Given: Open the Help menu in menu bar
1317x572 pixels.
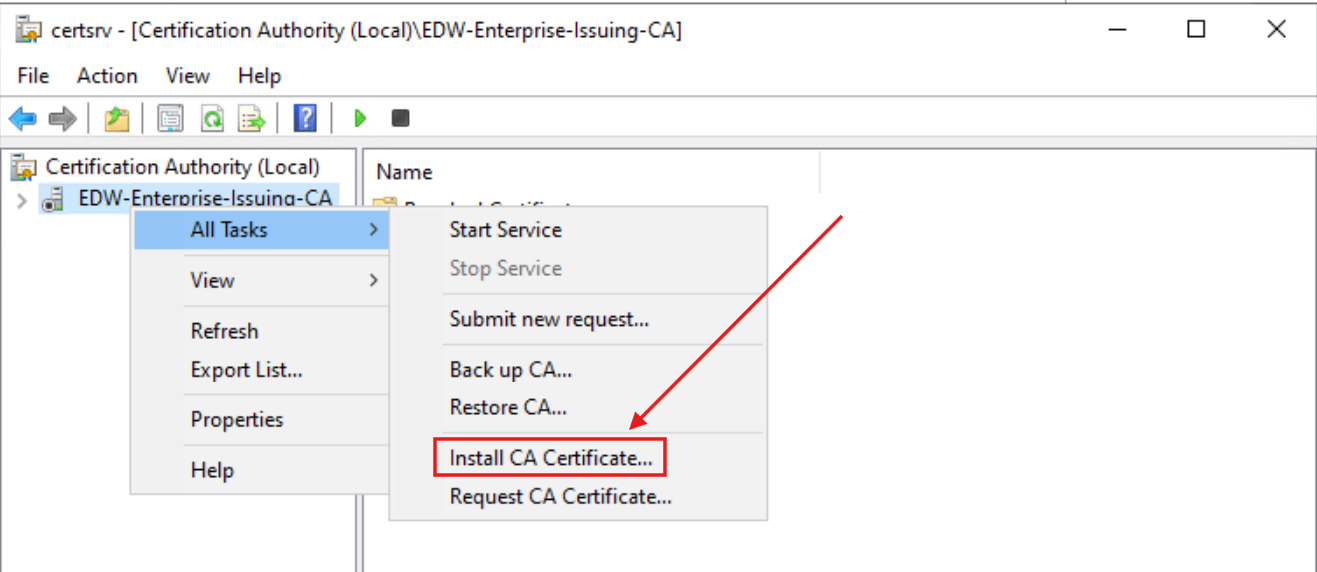Looking at the screenshot, I should [x=259, y=76].
